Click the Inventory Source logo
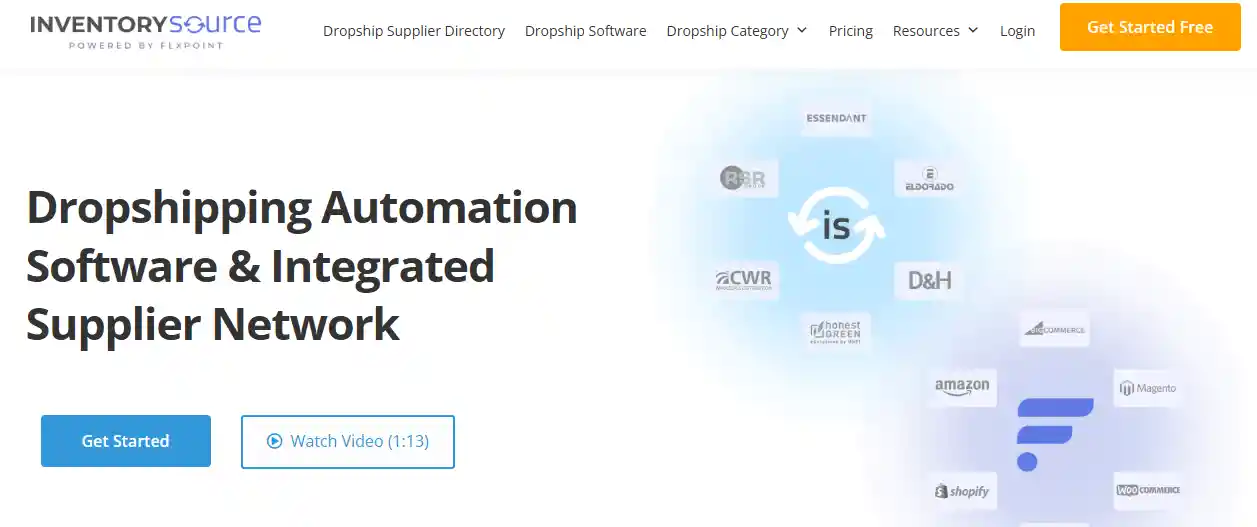Screen dimensions: 1257x527 (x=146, y=30)
